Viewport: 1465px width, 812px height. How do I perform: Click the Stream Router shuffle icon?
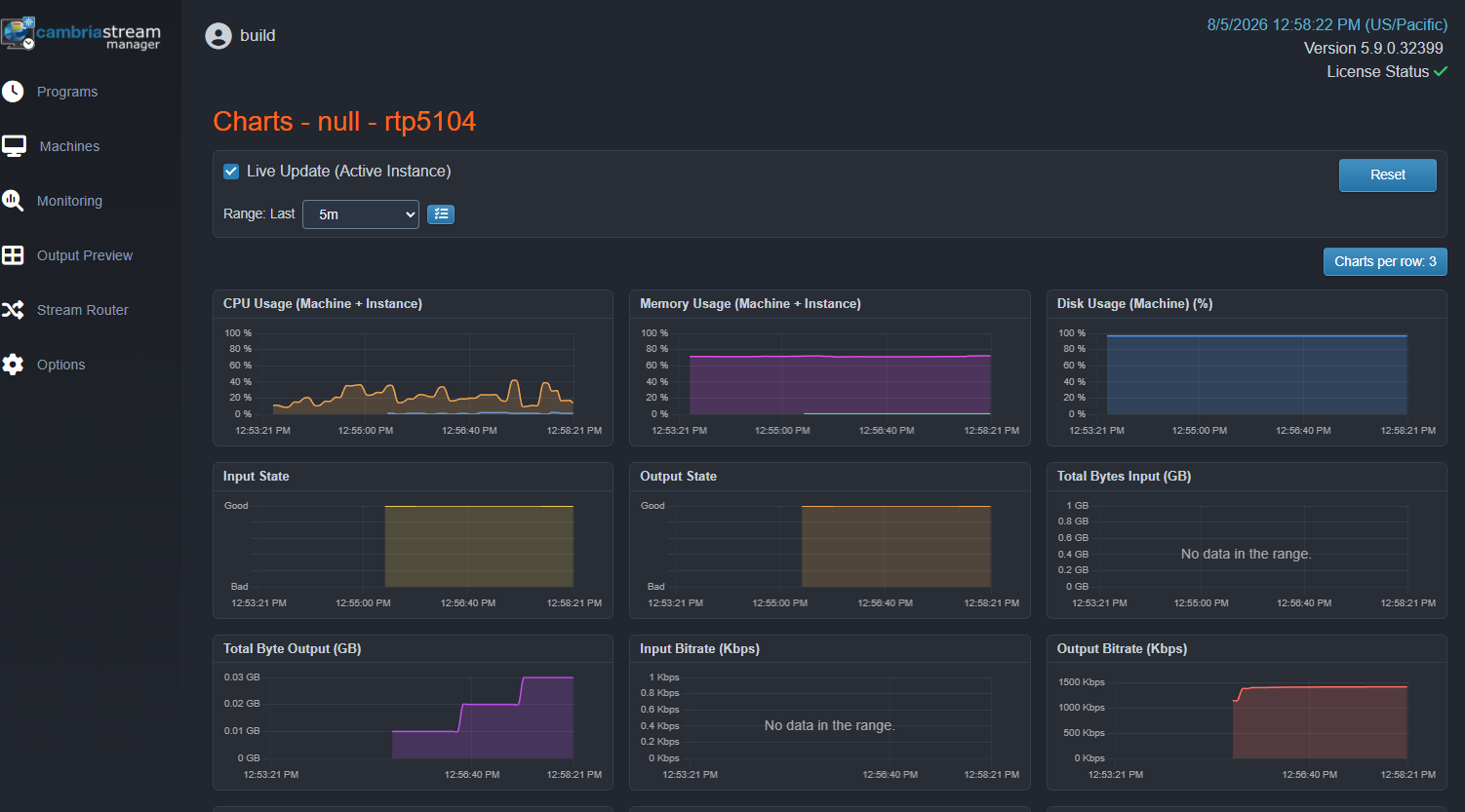pyautogui.click(x=13, y=310)
